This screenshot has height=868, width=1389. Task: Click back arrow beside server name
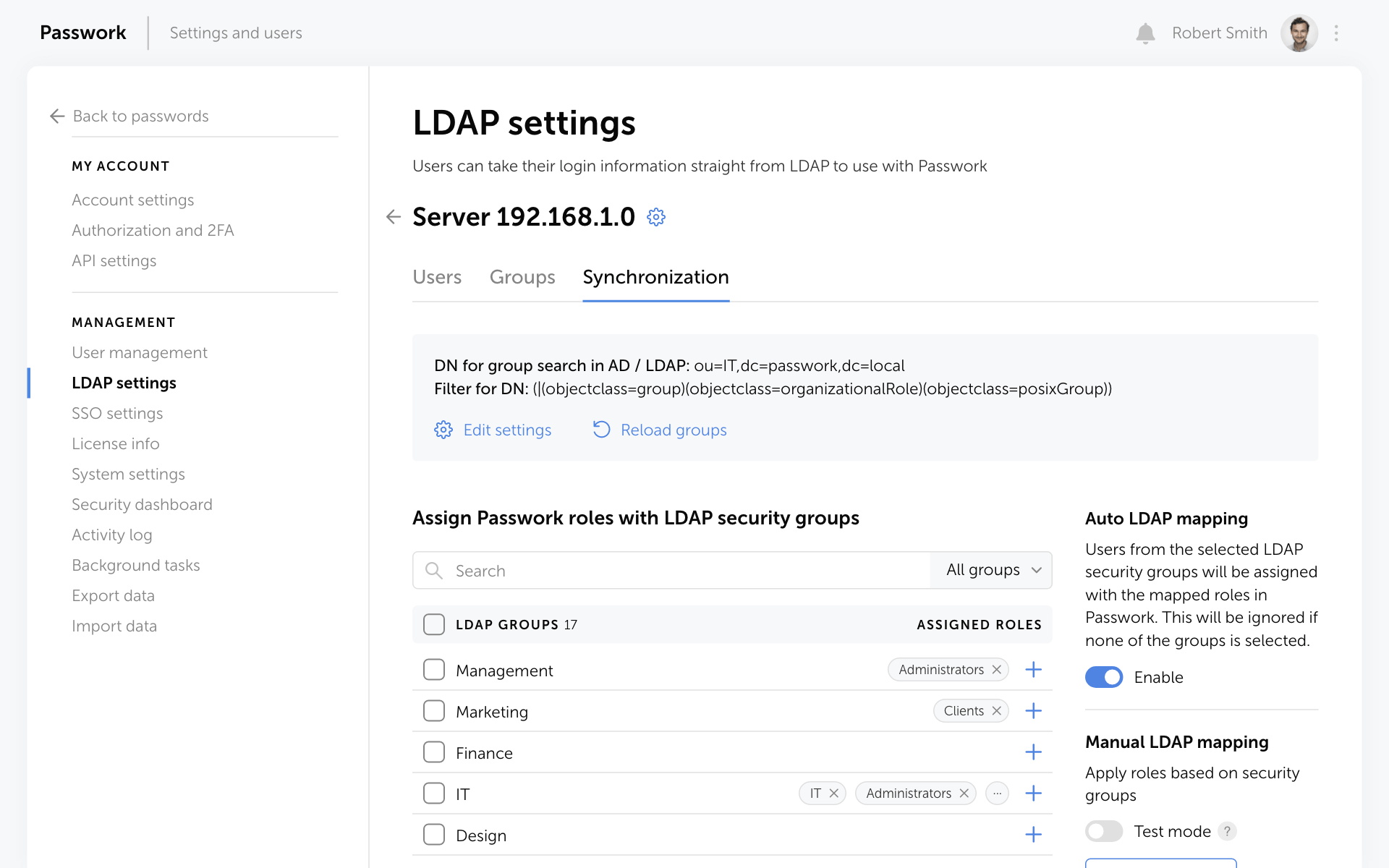[x=393, y=217]
